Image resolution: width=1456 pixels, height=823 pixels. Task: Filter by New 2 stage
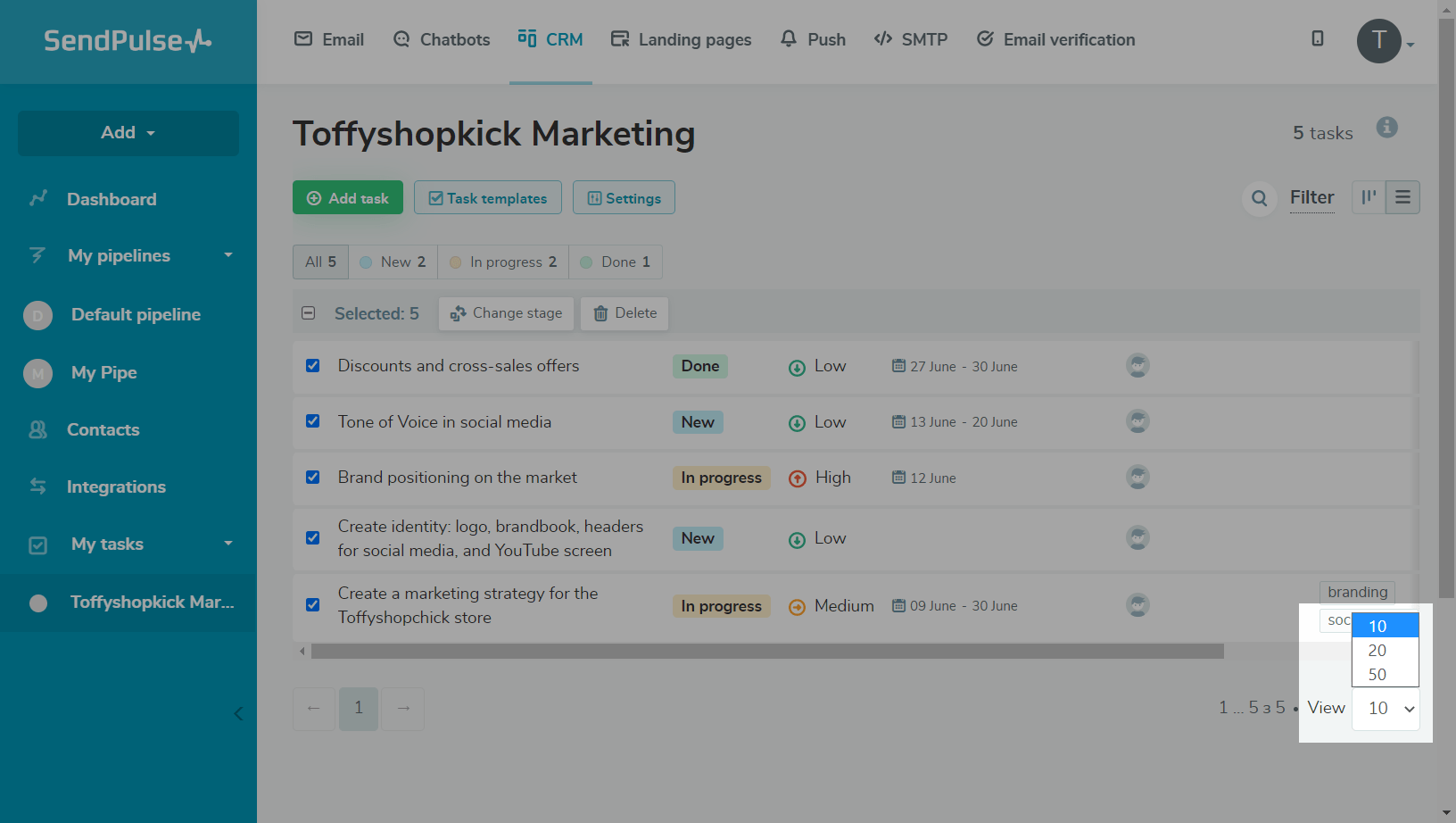click(x=393, y=262)
